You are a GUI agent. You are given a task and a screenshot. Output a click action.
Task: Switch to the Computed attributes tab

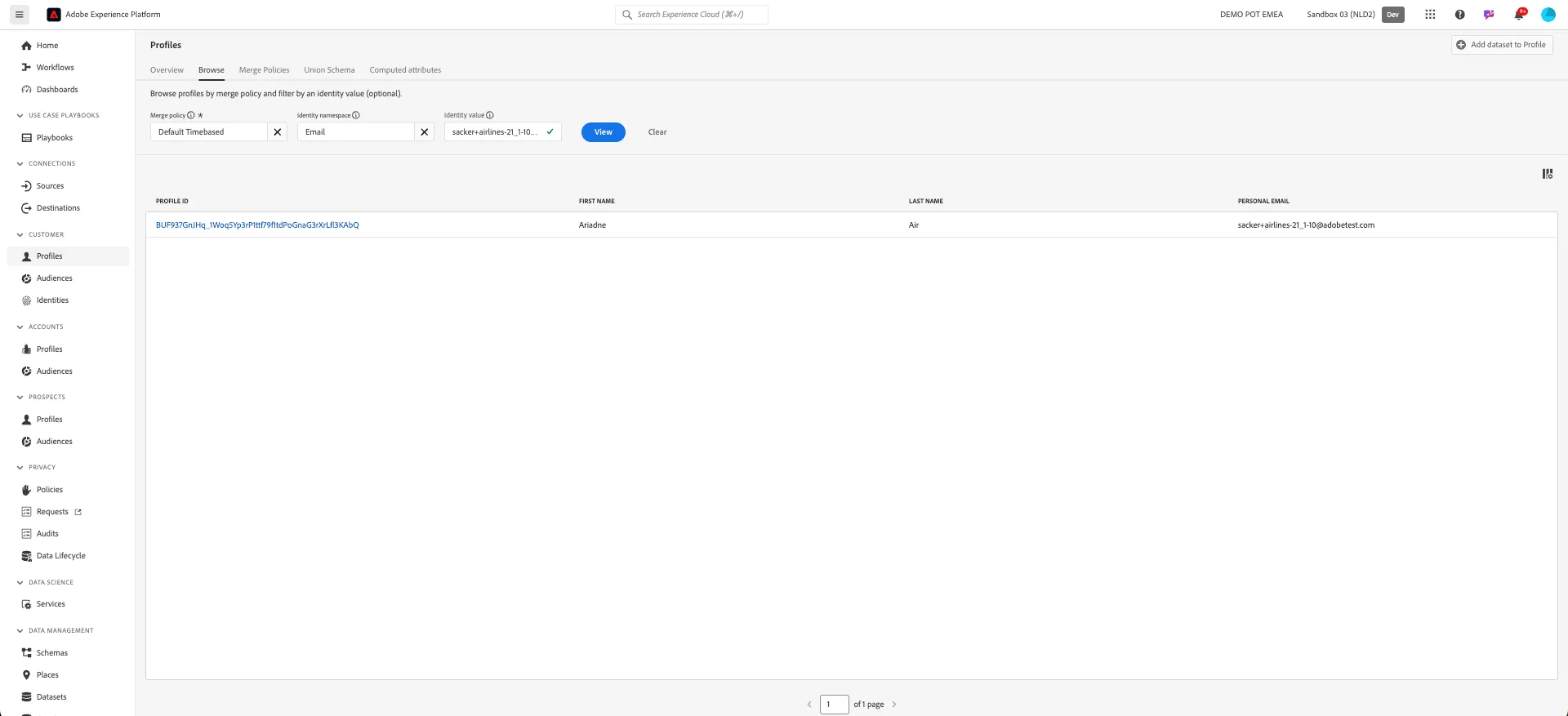tap(405, 70)
